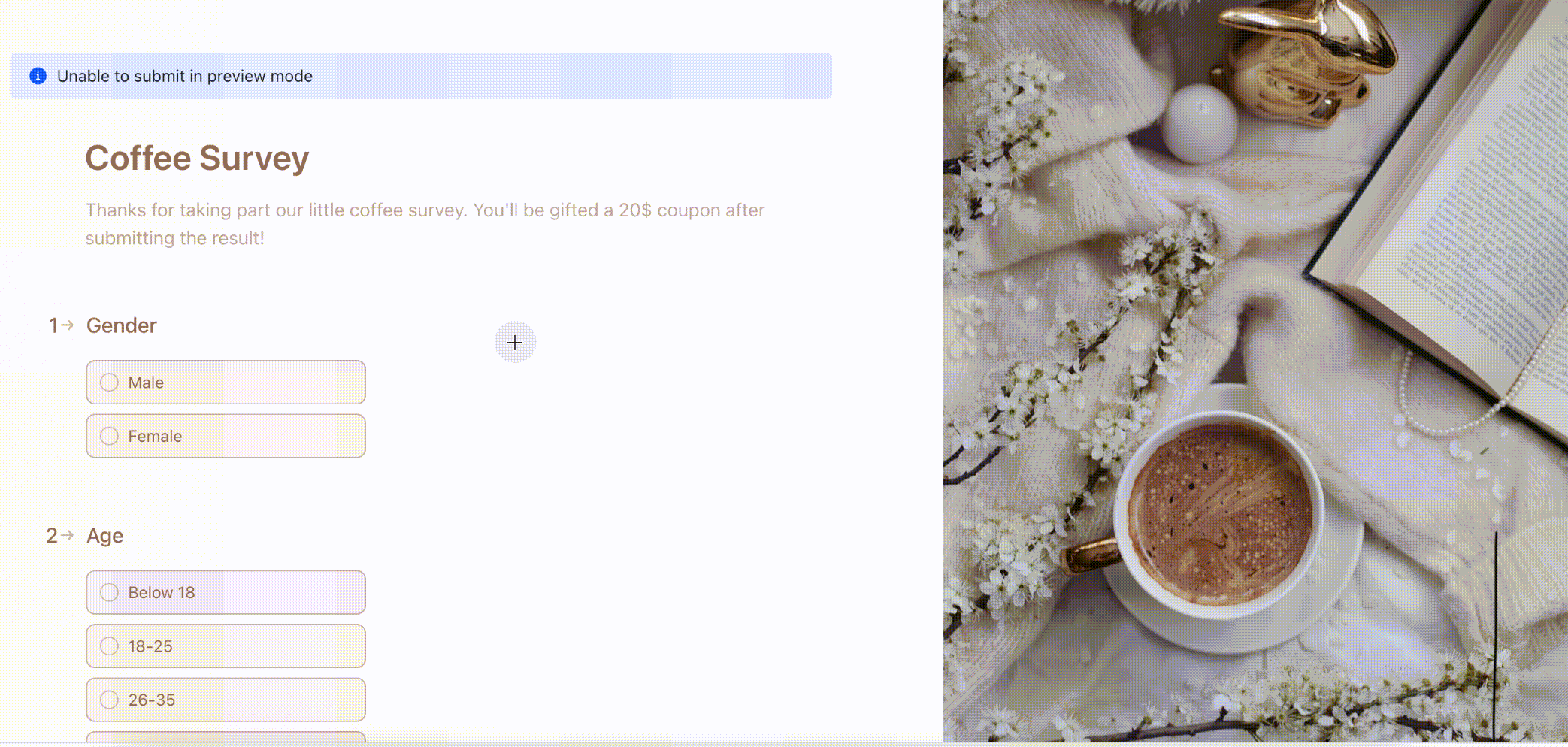Choose the Below 18 age option
The width and height of the screenshot is (1568, 747).
[226, 592]
